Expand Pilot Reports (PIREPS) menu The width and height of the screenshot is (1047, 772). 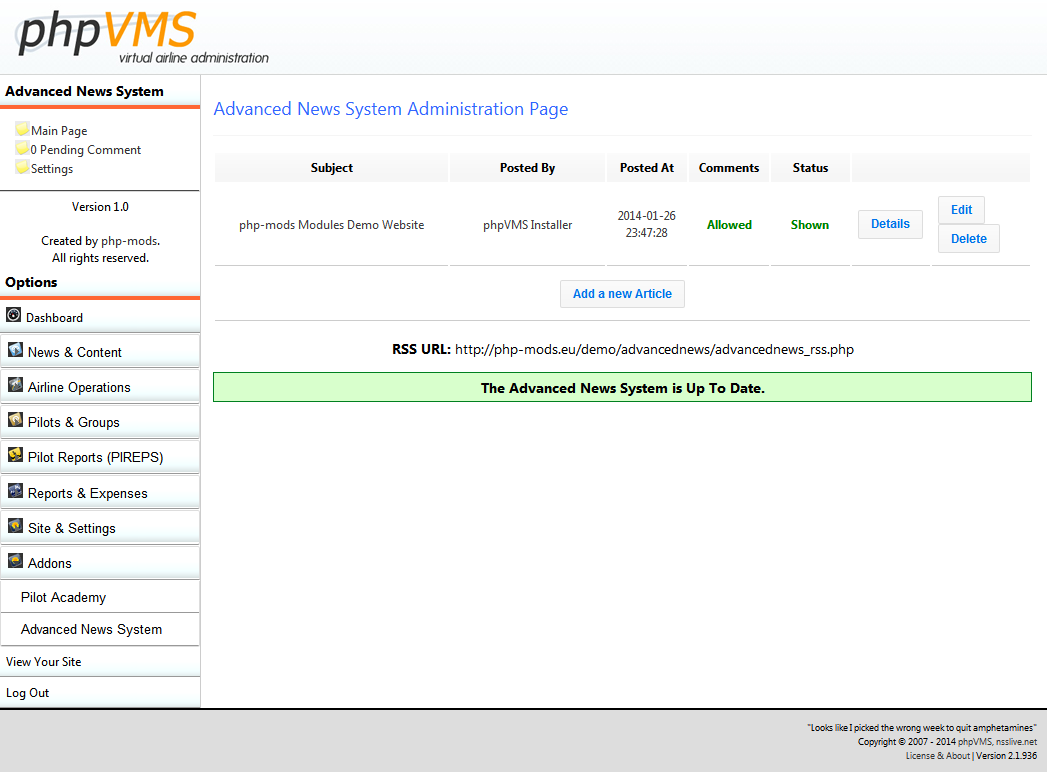coord(100,457)
